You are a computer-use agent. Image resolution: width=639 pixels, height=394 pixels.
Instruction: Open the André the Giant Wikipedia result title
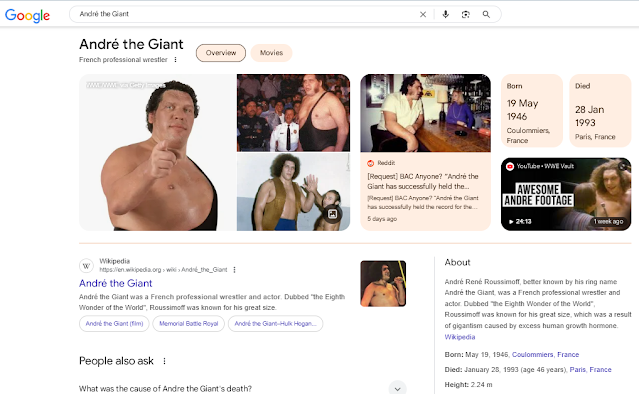[x=115, y=283]
